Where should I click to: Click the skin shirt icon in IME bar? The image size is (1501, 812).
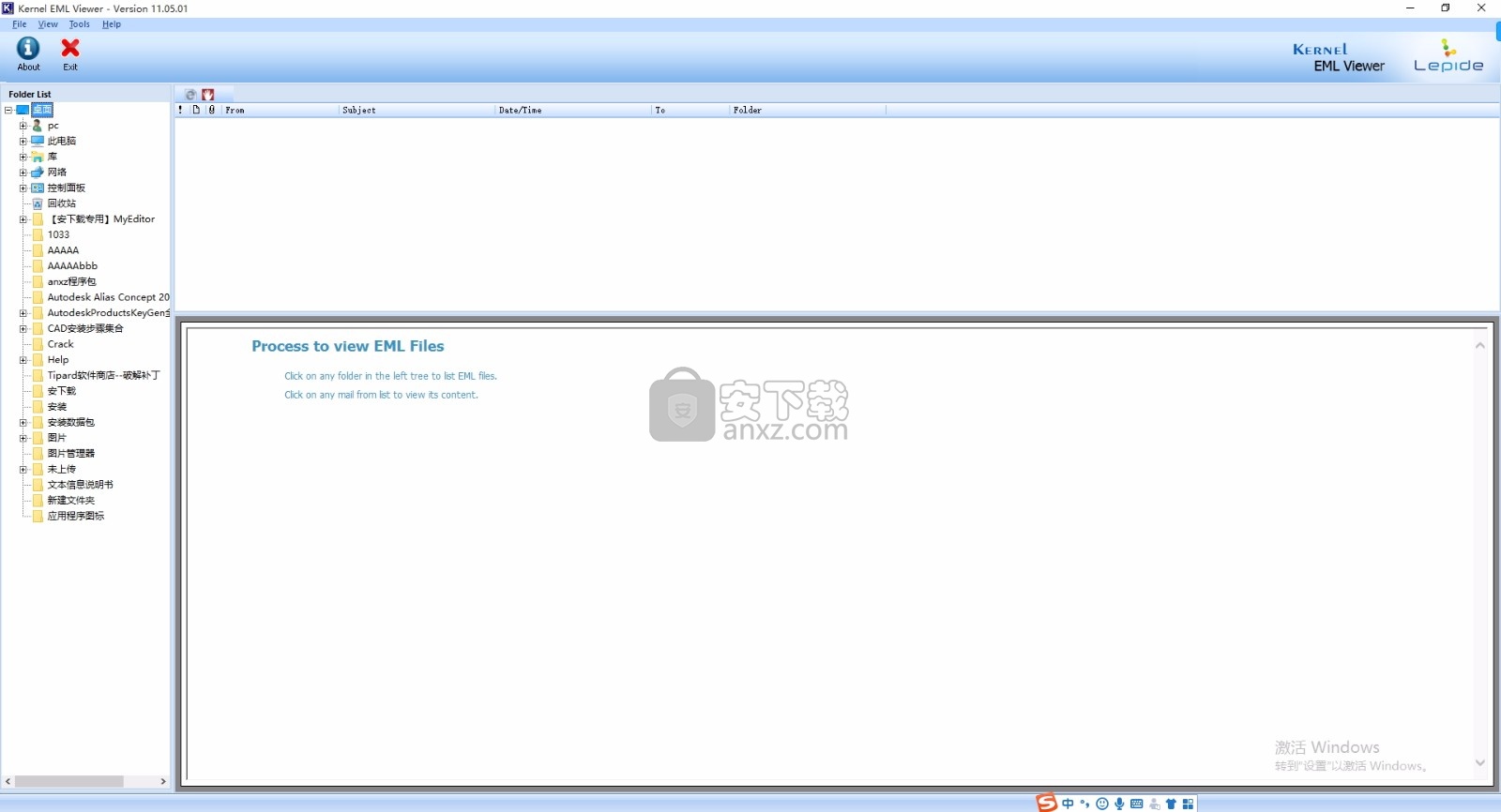[1171, 804]
